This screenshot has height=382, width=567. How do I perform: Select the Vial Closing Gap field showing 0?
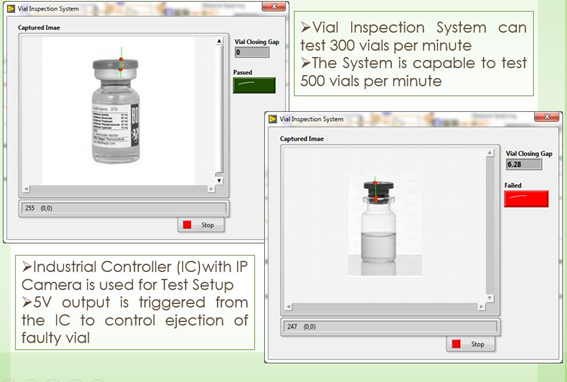click(x=252, y=52)
